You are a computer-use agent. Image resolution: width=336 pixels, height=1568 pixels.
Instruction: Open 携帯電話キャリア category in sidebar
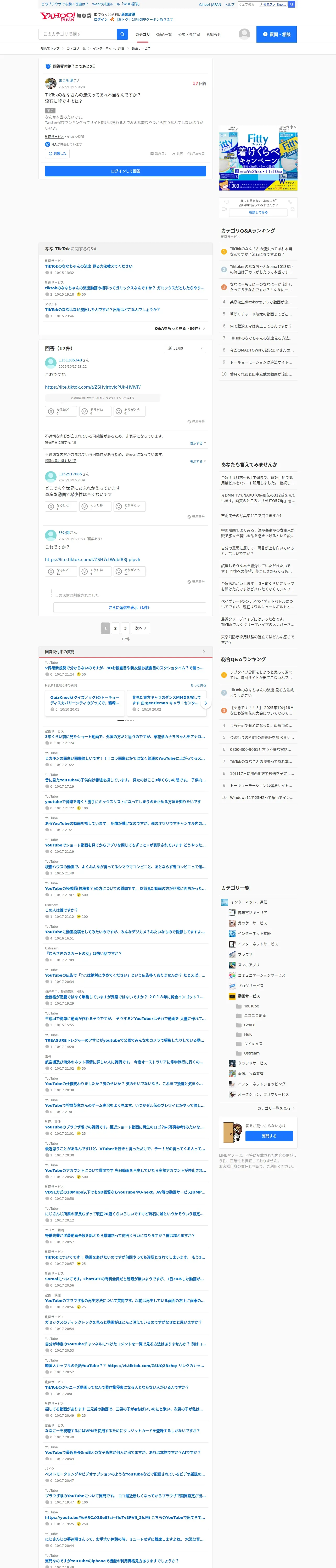pos(248,912)
